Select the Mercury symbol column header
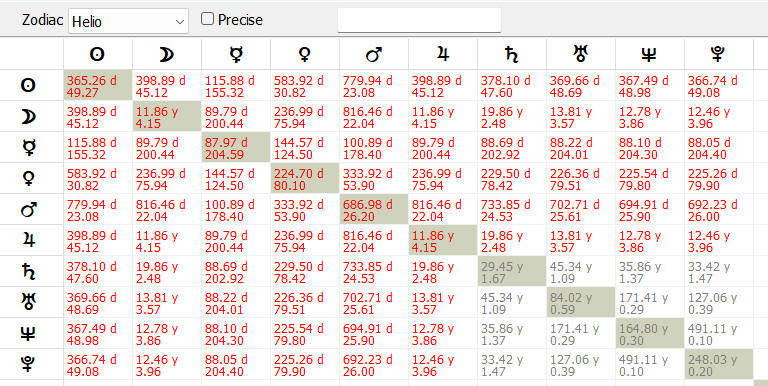The image size is (768, 386). click(236, 54)
